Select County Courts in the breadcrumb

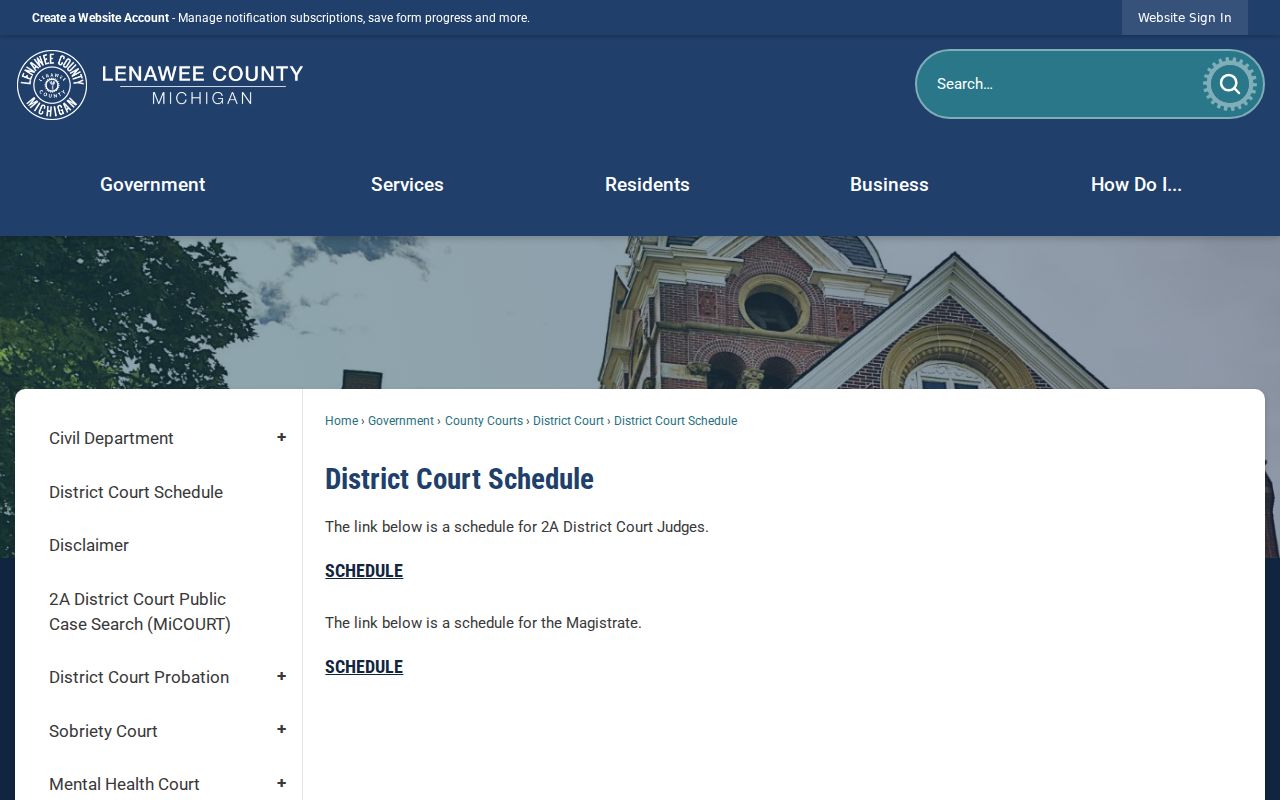tap(484, 421)
